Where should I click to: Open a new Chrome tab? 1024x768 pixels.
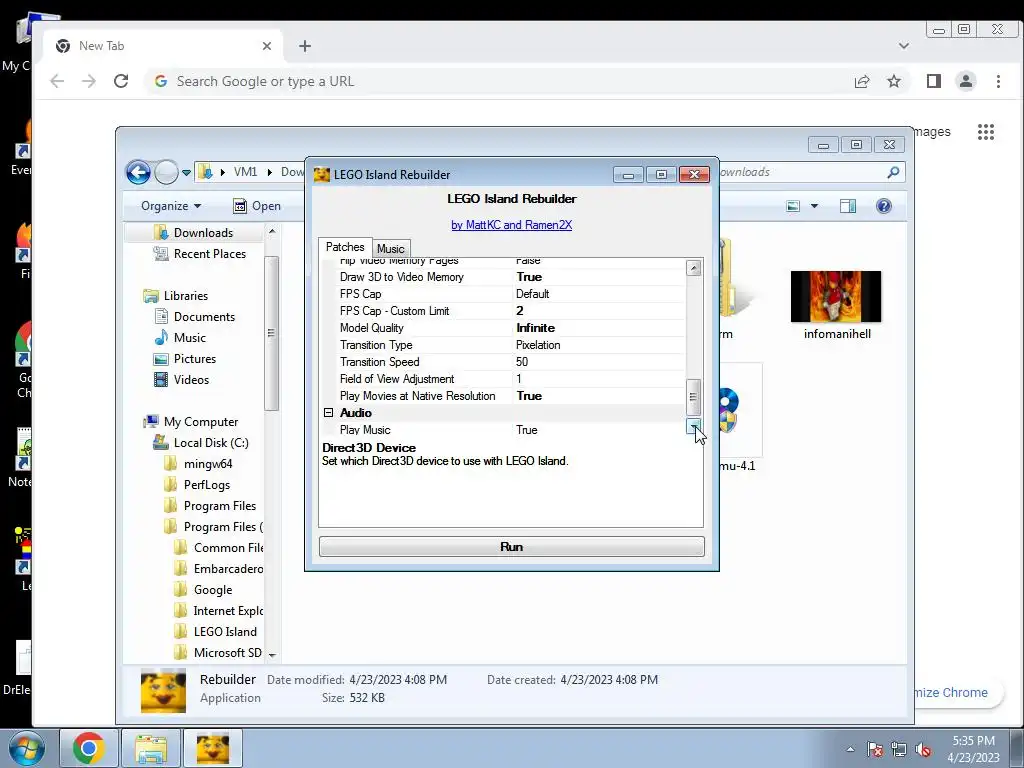[x=305, y=46]
